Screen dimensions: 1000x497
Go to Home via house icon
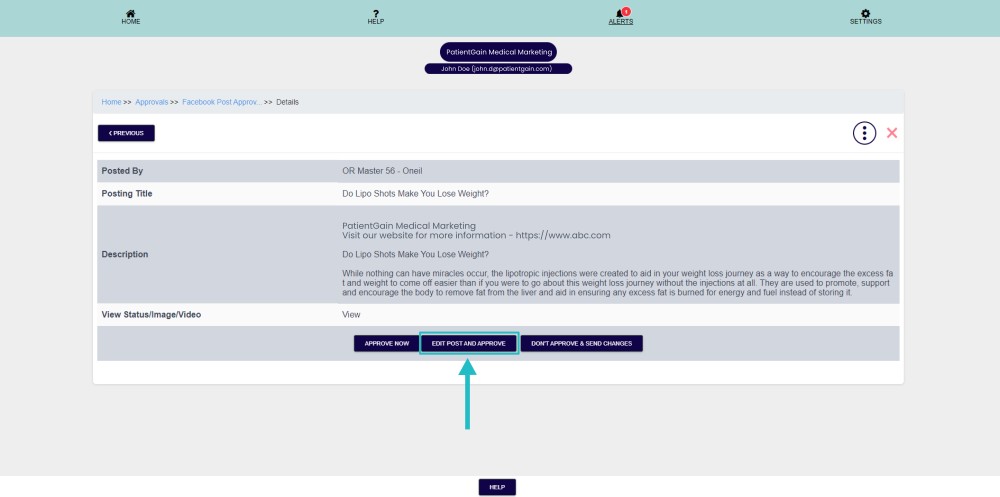[x=131, y=13]
